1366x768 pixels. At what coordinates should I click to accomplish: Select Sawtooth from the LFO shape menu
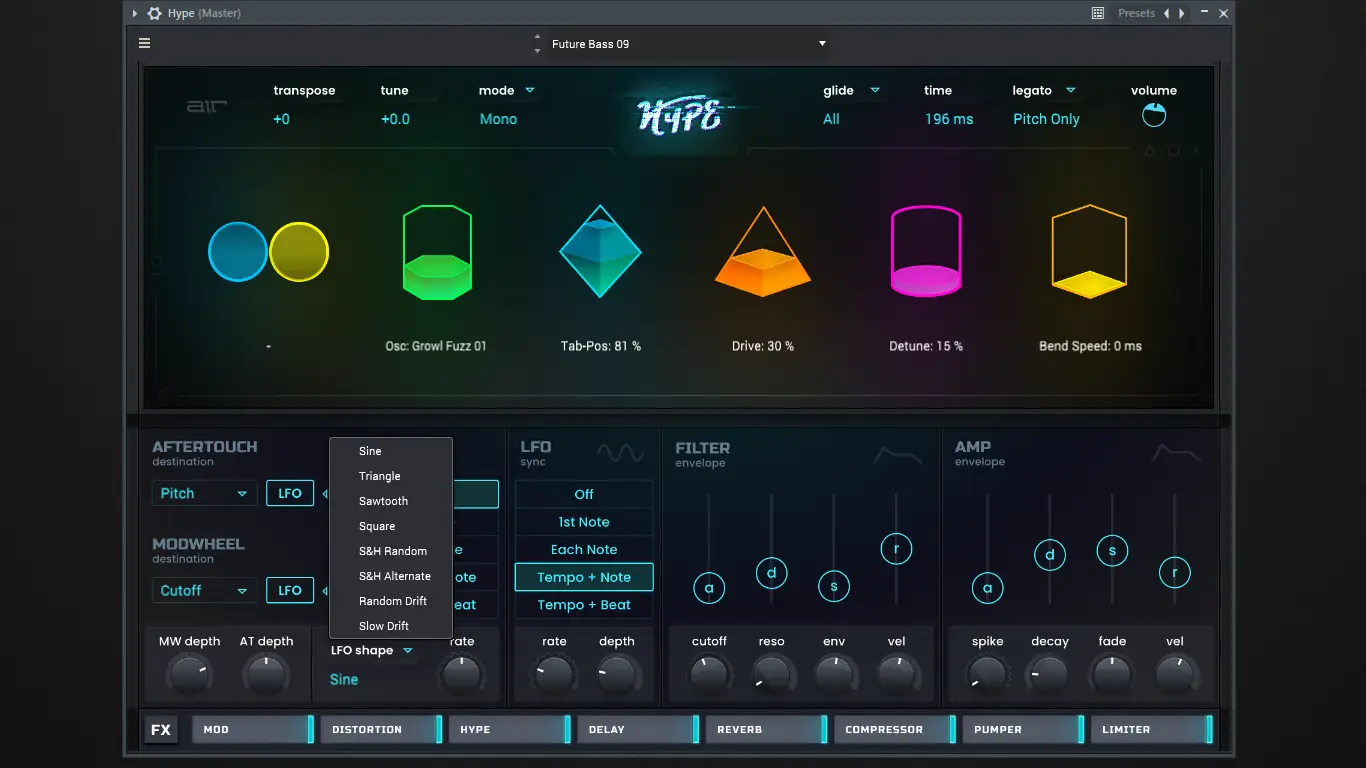384,501
